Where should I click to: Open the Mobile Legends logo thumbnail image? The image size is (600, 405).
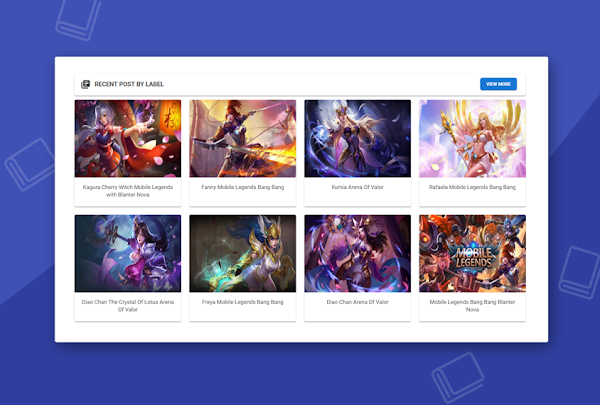click(x=472, y=253)
